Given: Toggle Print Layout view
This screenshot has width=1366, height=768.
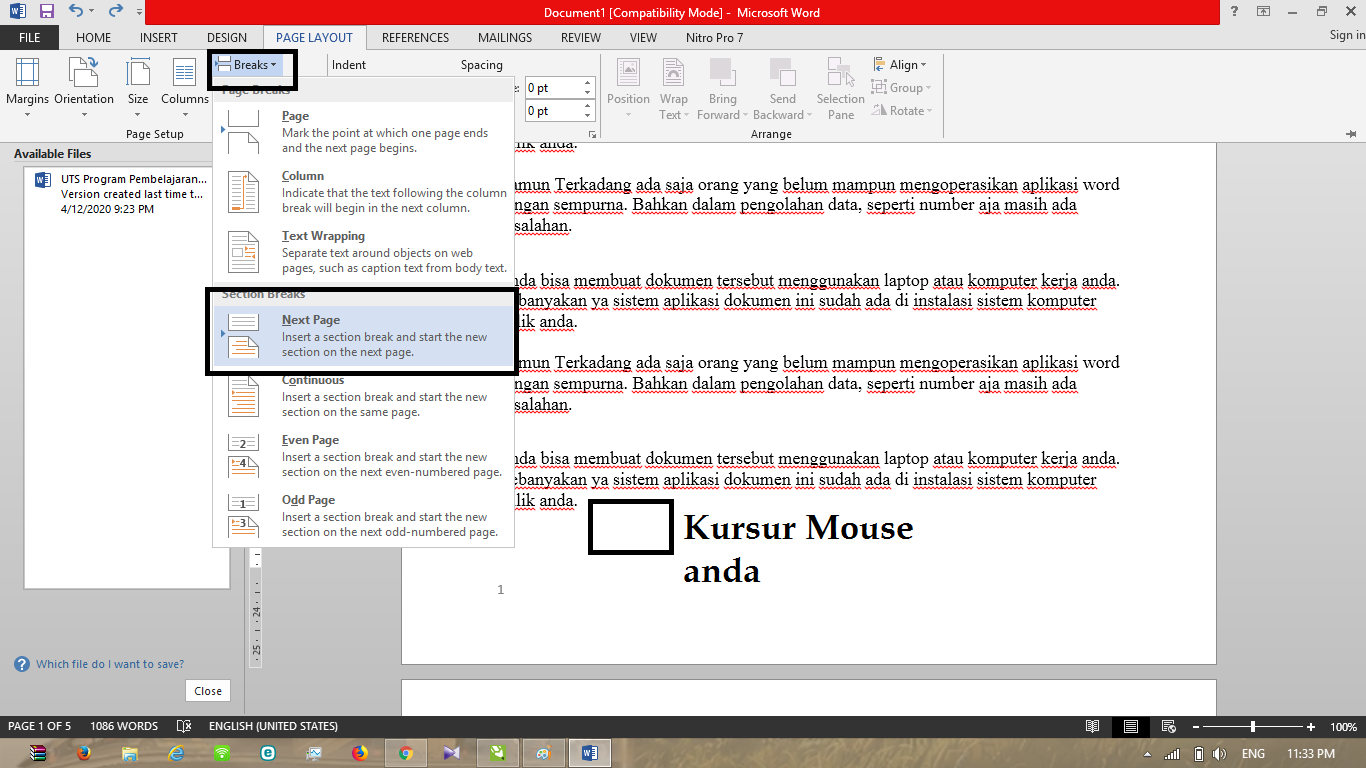Looking at the screenshot, I should tap(1131, 726).
